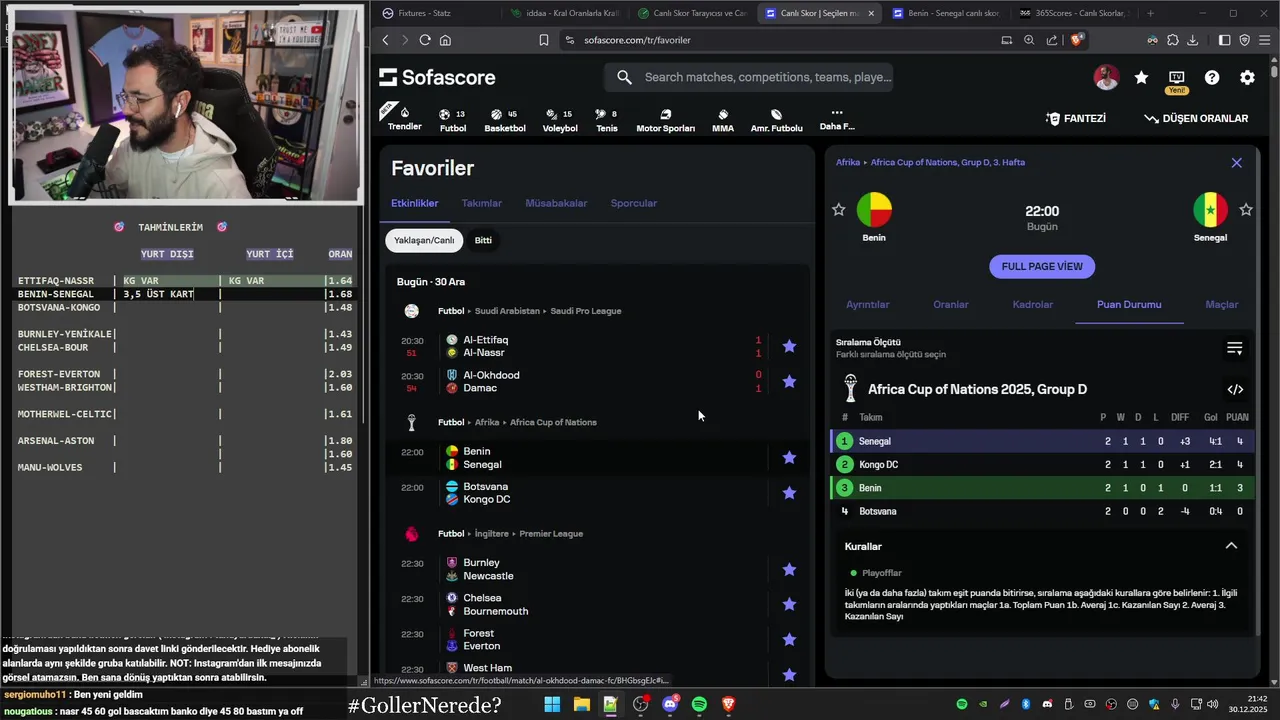This screenshot has width=1280, height=720.
Task: Open the browser downloads icon
Action: tap(1192, 40)
